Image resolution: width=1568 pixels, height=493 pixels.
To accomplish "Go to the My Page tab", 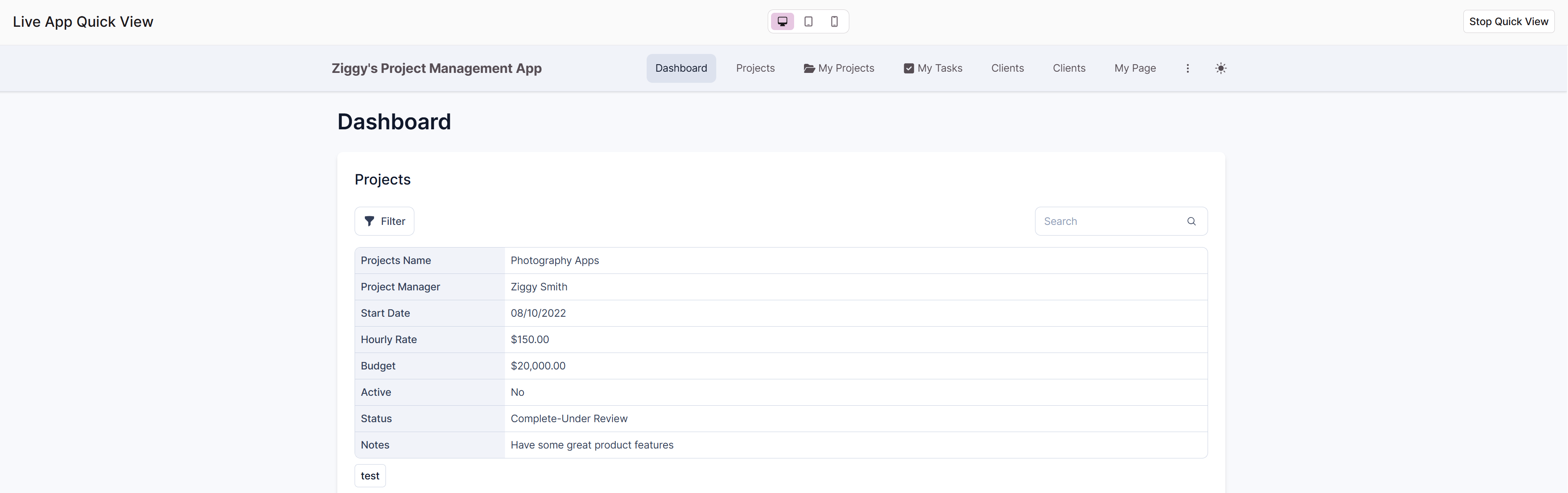I will [x=1135, y=68].
